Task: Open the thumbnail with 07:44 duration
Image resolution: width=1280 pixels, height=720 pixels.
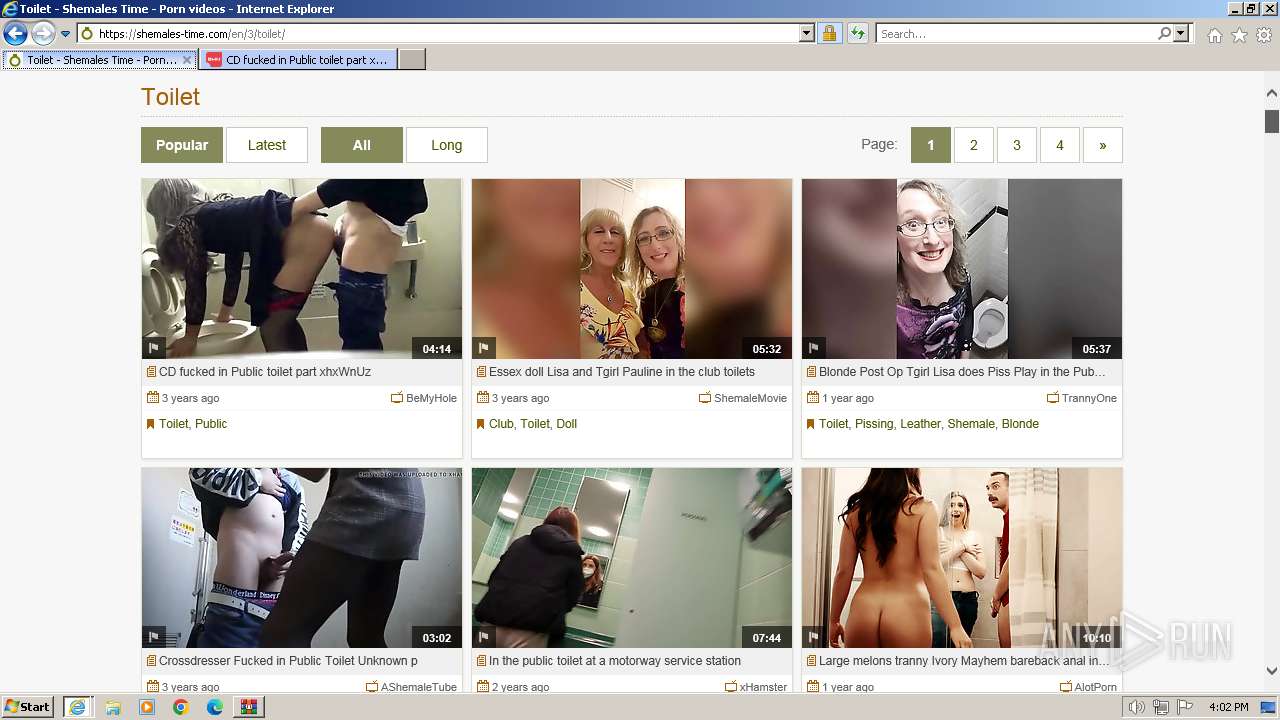Action: [x=632, y=558]
